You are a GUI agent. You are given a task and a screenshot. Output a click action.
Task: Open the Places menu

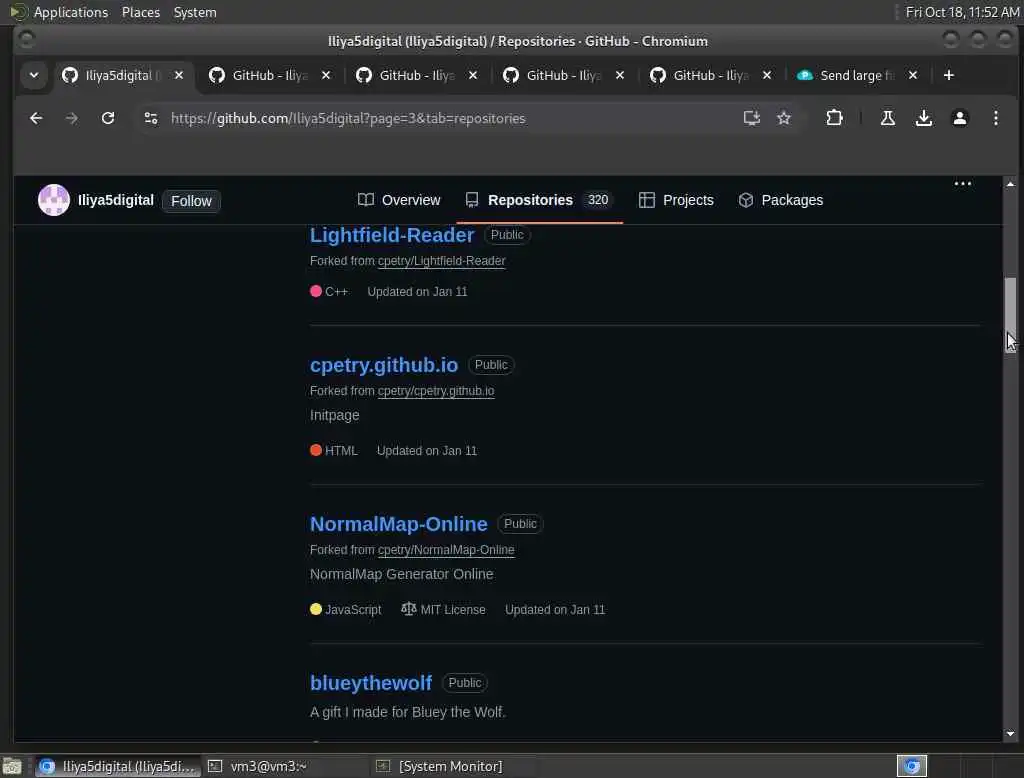point(140,12)
